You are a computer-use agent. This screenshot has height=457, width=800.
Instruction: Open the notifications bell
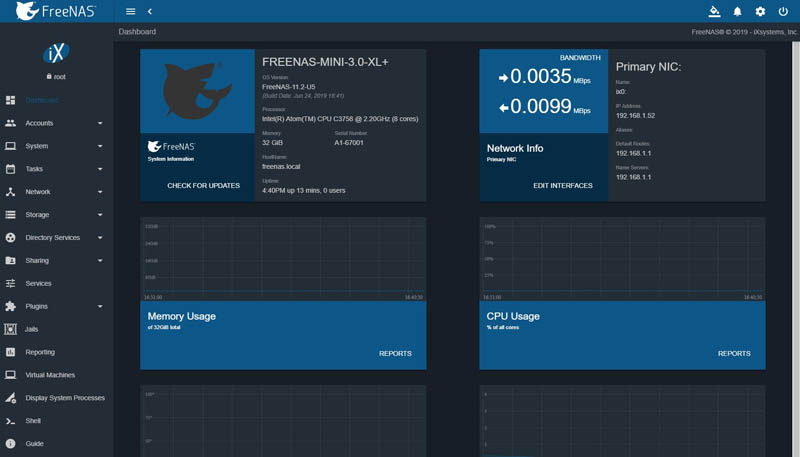(737, 11)
